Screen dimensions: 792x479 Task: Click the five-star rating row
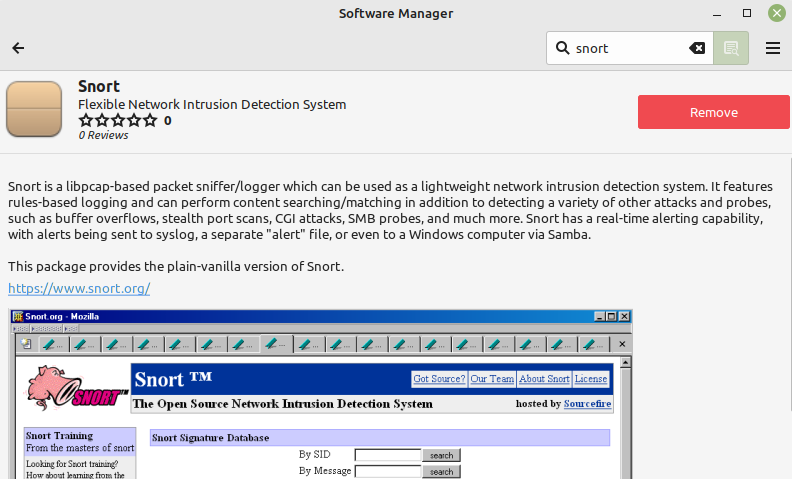pos(118,120)
